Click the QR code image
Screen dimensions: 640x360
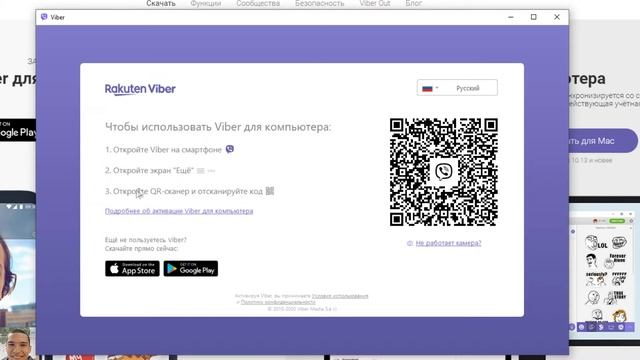pyautogui.click(x=444, y=172)
